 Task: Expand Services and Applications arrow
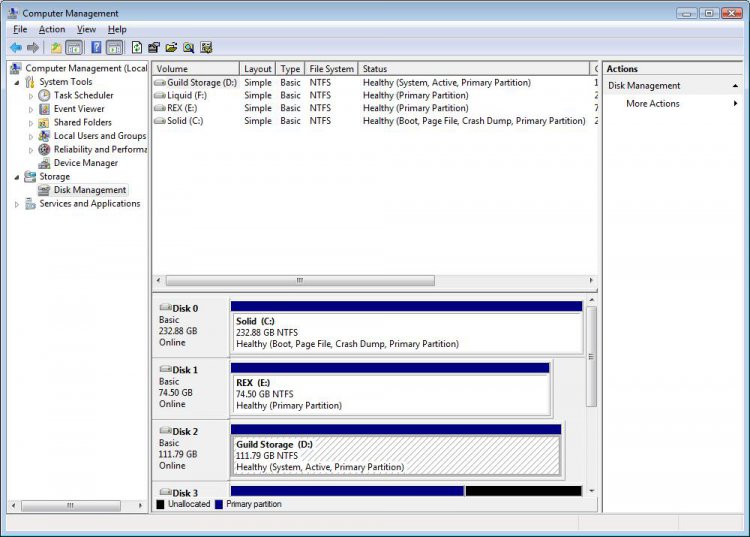click(x=17, y=204)
